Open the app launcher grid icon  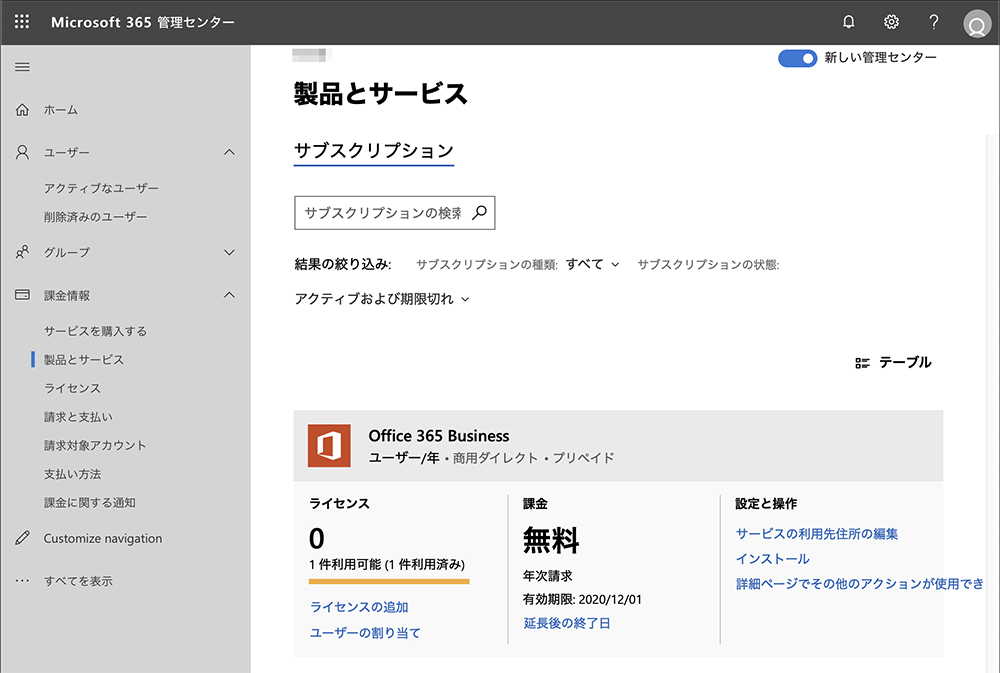point(22,22)
